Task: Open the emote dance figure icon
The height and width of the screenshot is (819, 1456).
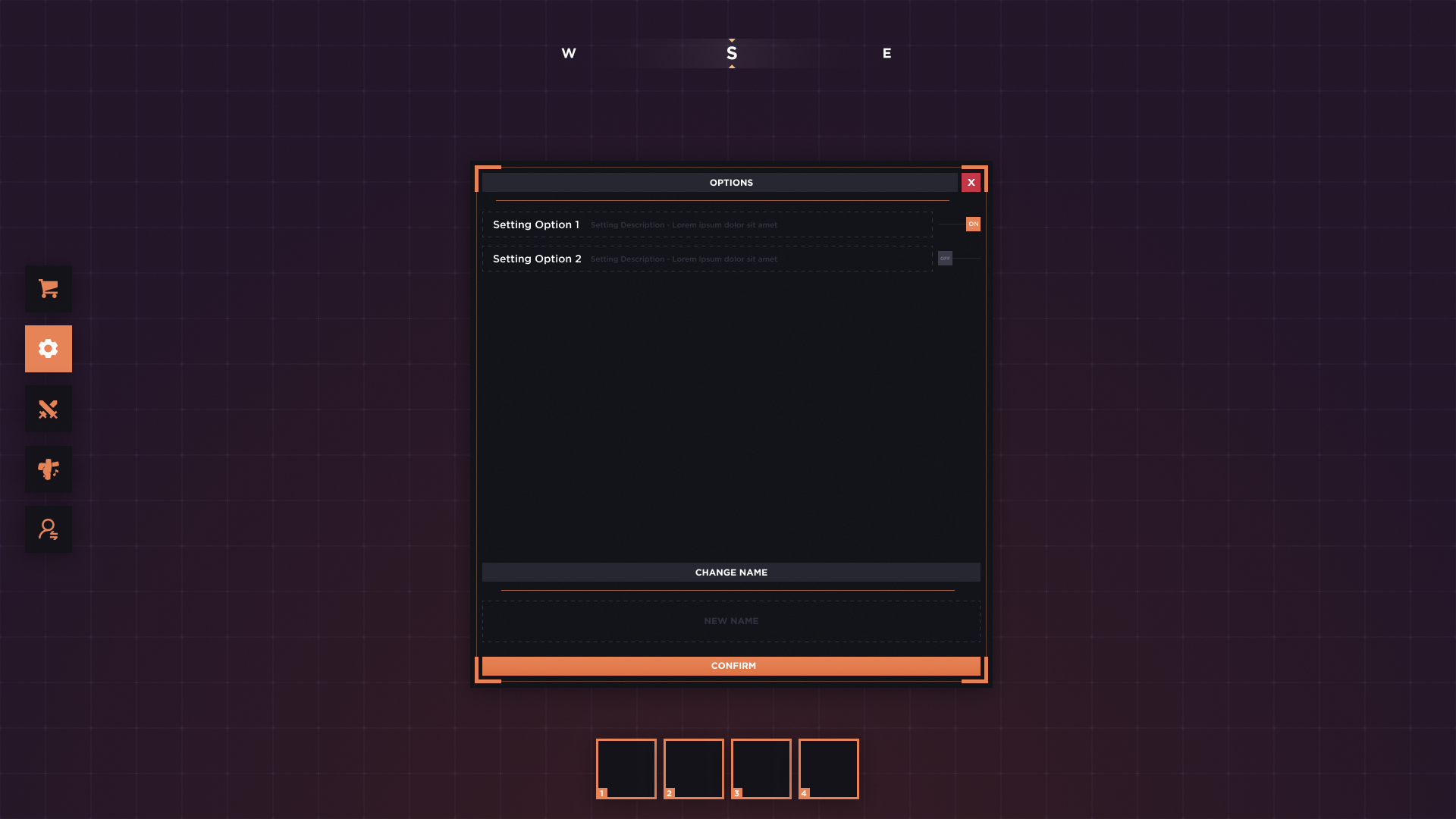Action: pos(49,469)
